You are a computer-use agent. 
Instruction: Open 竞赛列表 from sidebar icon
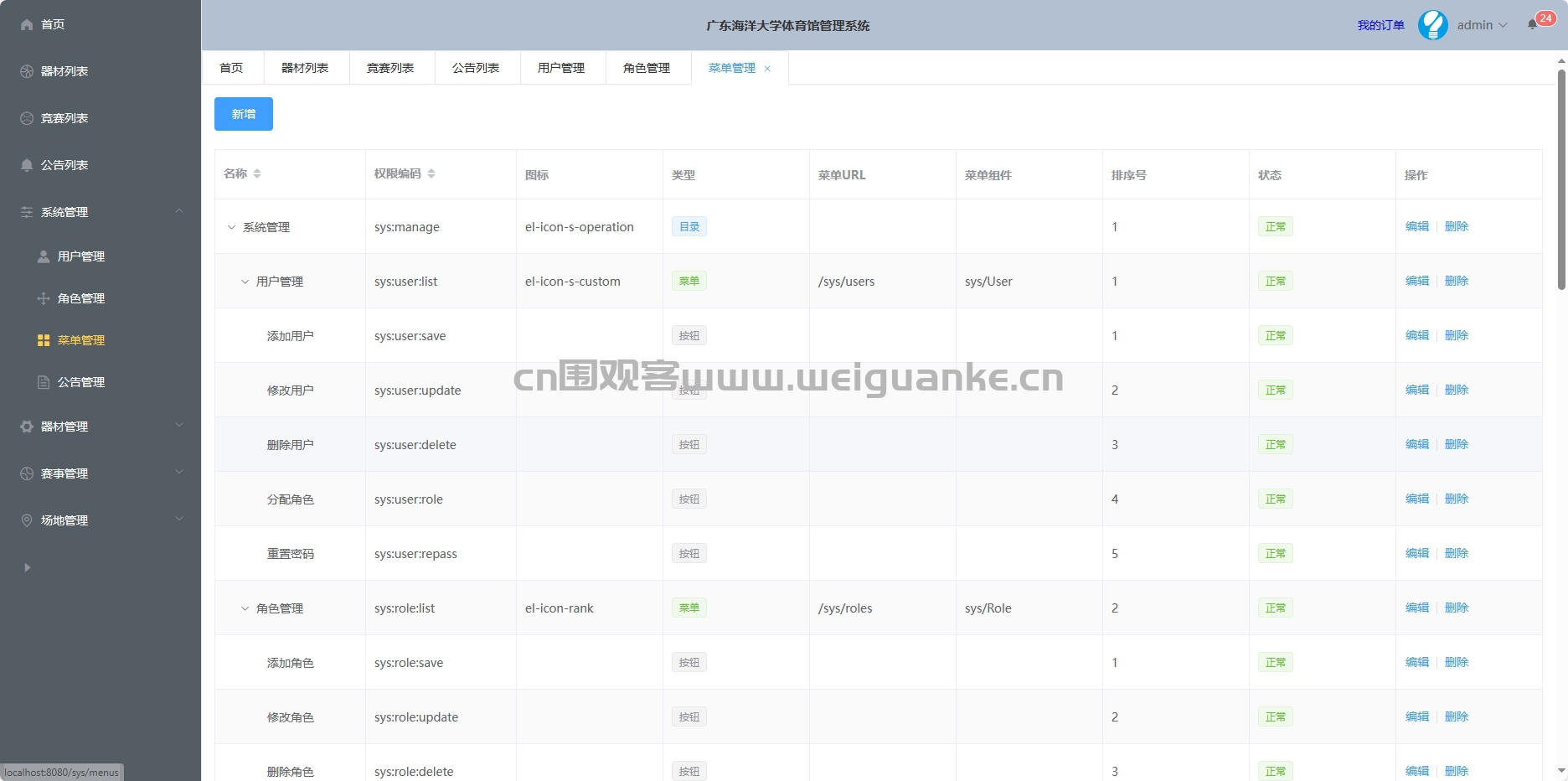27,118
